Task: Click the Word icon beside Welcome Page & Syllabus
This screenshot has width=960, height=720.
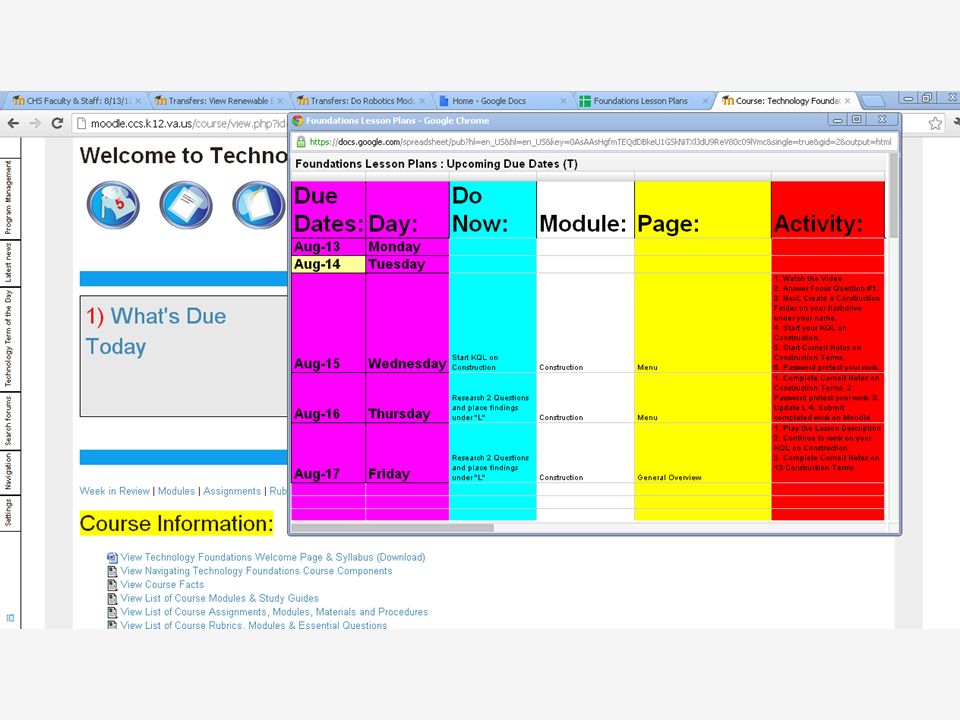Action: tap(112, 557)
